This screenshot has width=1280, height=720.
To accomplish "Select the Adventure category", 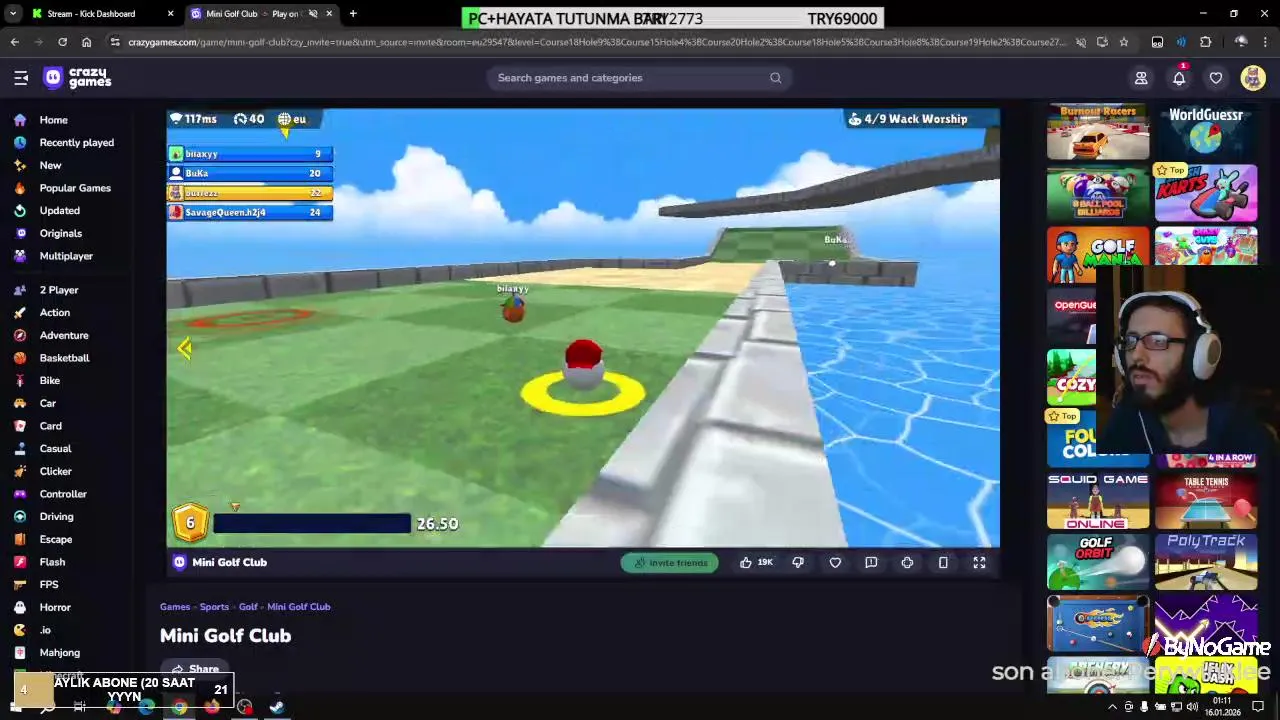I will (64, 335).
